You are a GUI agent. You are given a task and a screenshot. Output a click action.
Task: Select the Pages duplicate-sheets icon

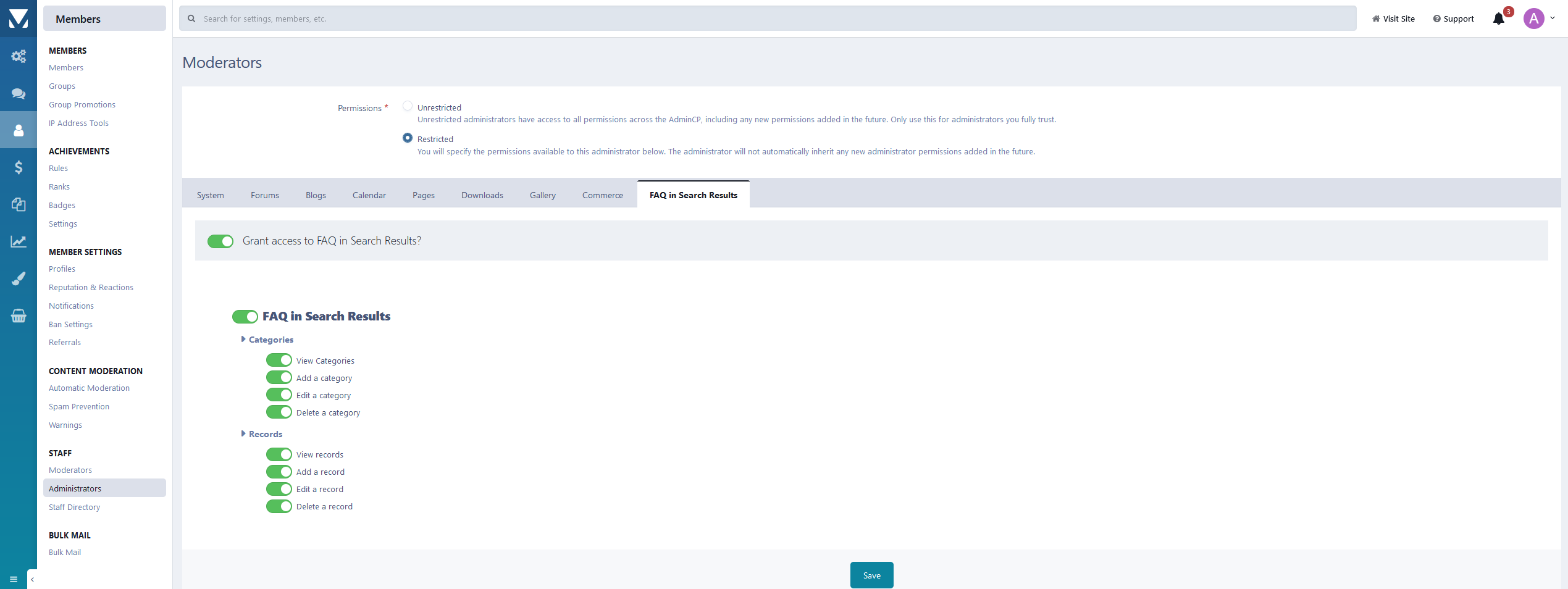click(18, 204)
